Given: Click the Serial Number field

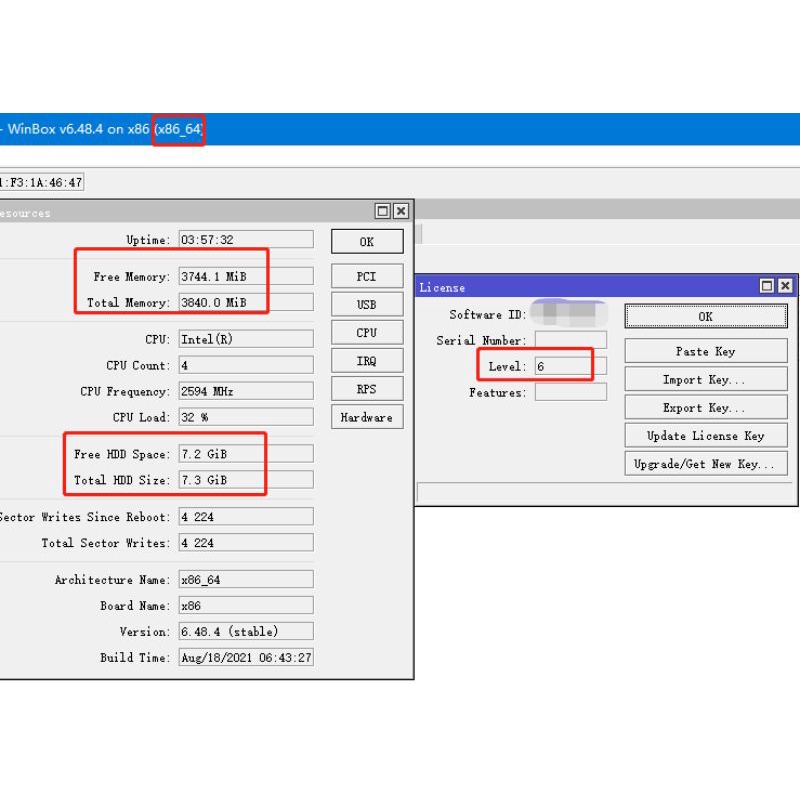Looking at the screenshot, I should click(570, 340).
